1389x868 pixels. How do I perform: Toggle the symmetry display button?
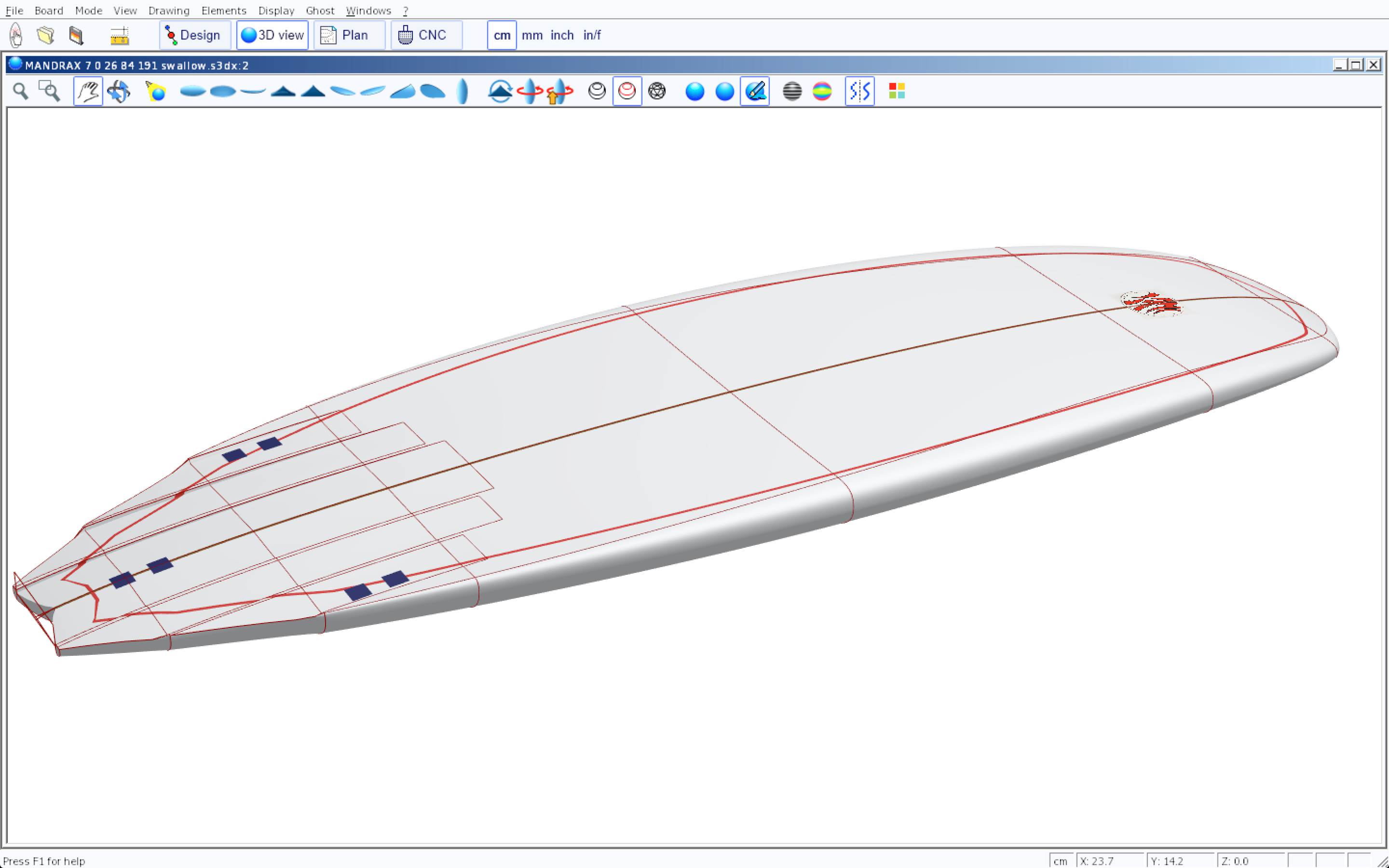(859, 91)
